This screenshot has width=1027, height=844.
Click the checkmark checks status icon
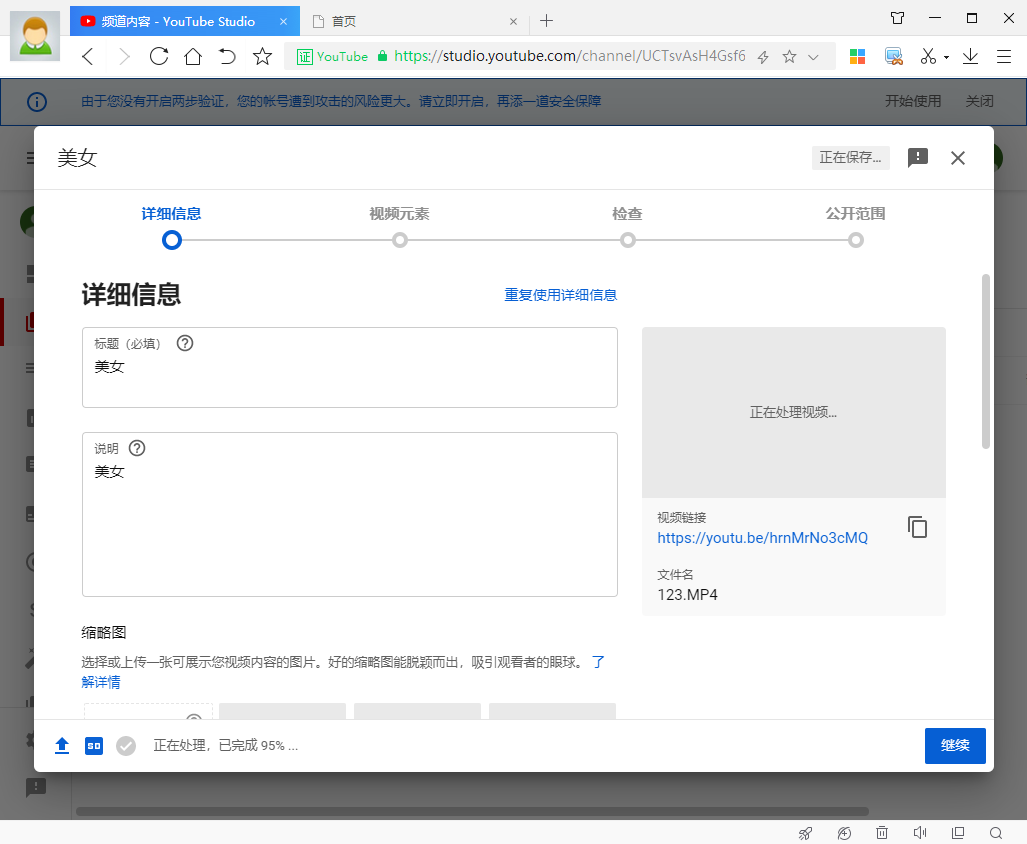pyautogui.click(x=126, y=746)
